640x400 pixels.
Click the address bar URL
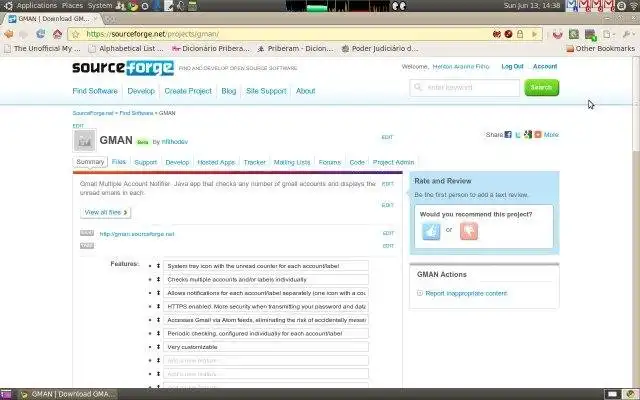153,34
